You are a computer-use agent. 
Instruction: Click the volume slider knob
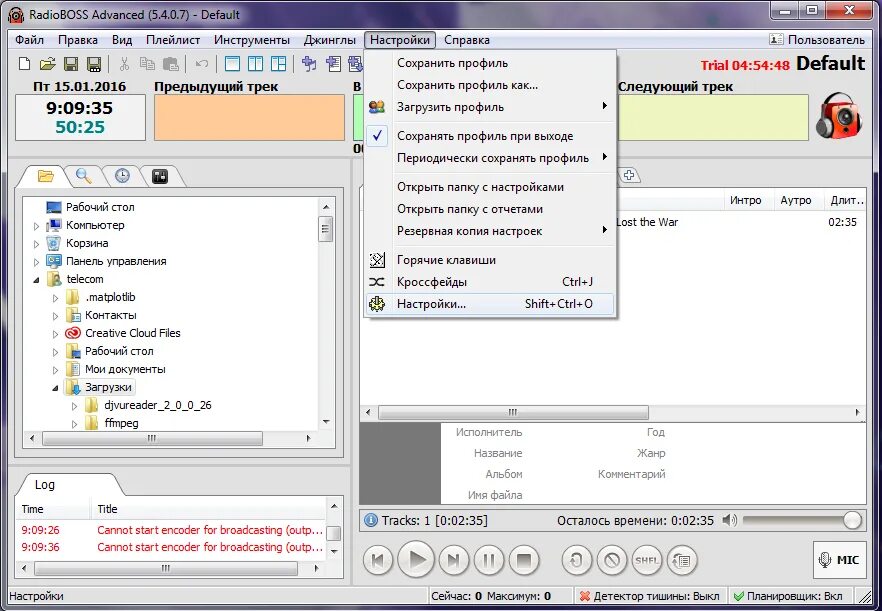(x=852, y=520)
